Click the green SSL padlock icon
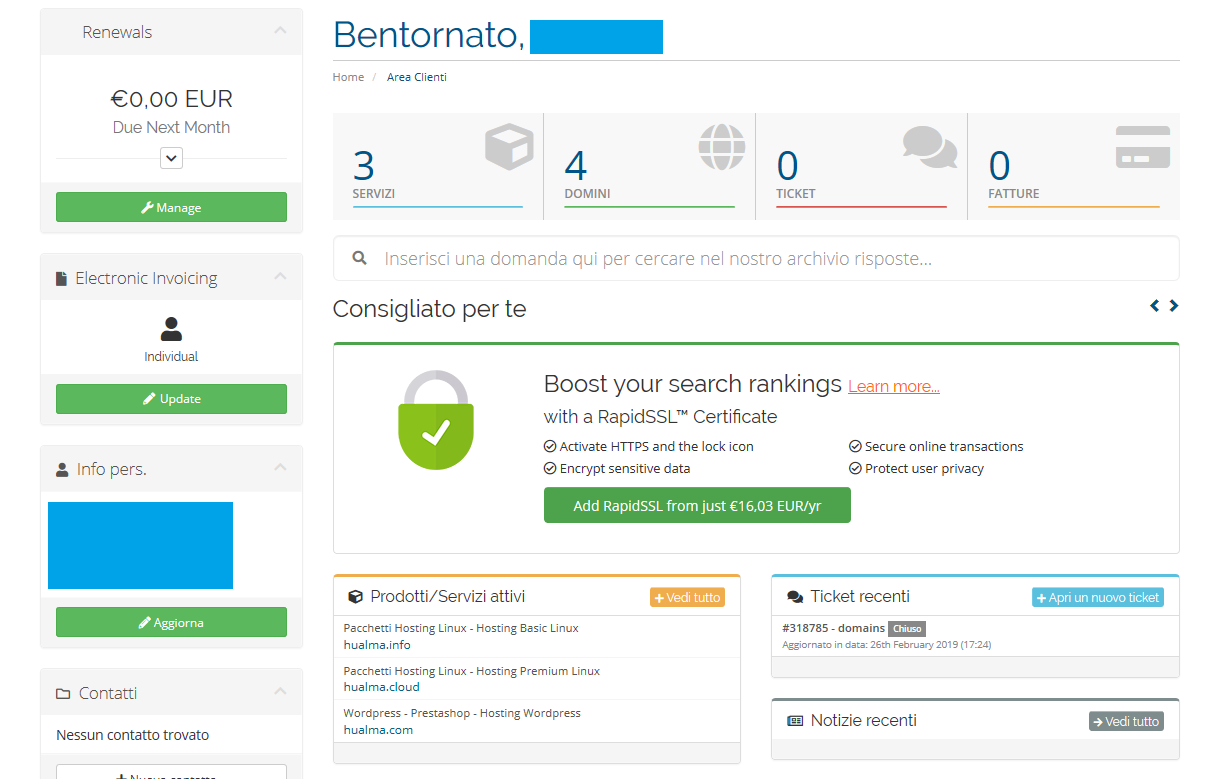The image size is (1221, 779). tap(435, 420)
